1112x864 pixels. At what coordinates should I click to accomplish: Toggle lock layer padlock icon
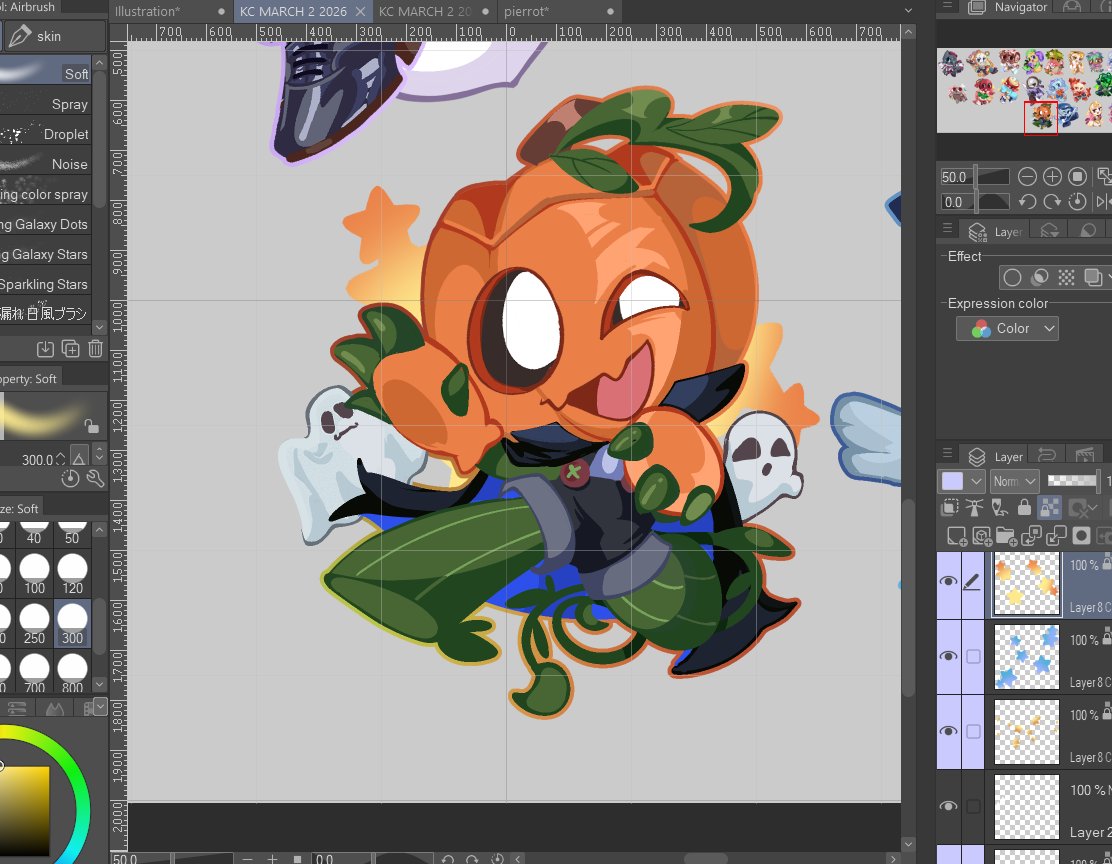[1024, 507]
